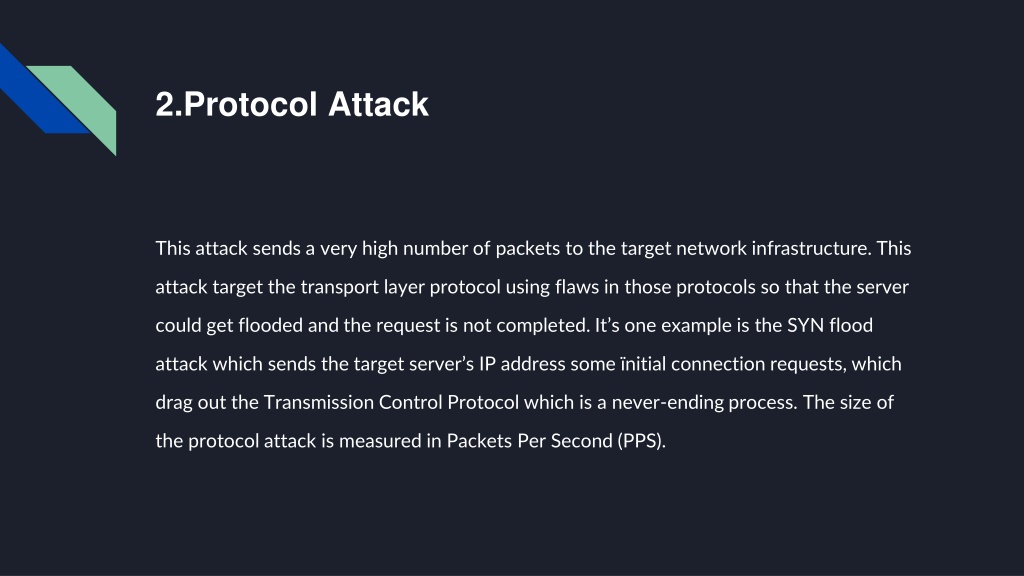The height and width of the screenshot is (576, 1024).
Task: Click 'transport layer protocol' in the paragraph
Action: (400, 287)
